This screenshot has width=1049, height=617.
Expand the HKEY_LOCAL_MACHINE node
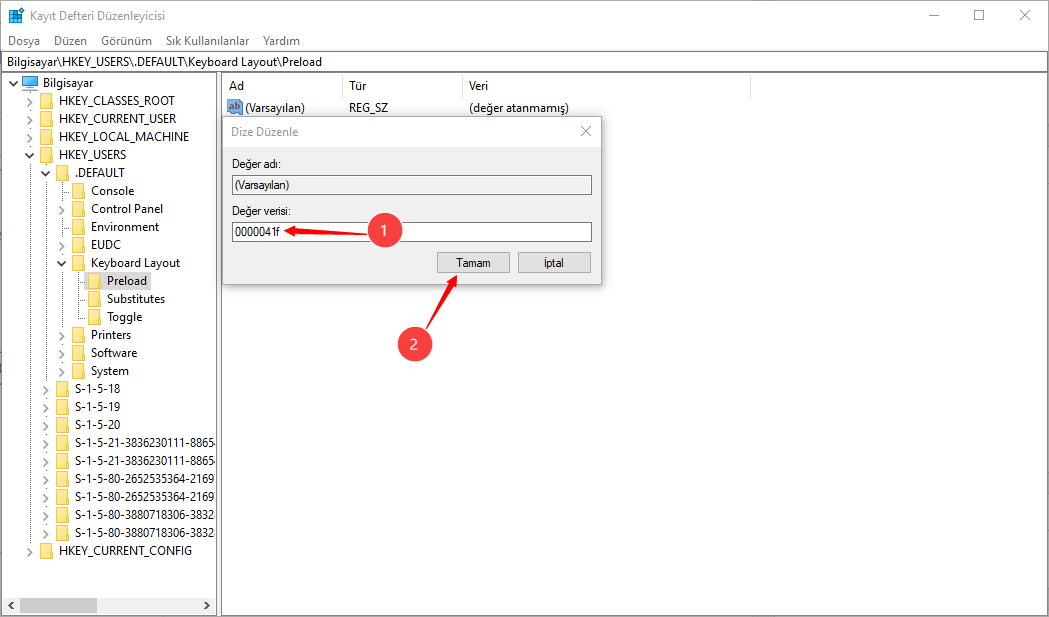tap(29, 138)
